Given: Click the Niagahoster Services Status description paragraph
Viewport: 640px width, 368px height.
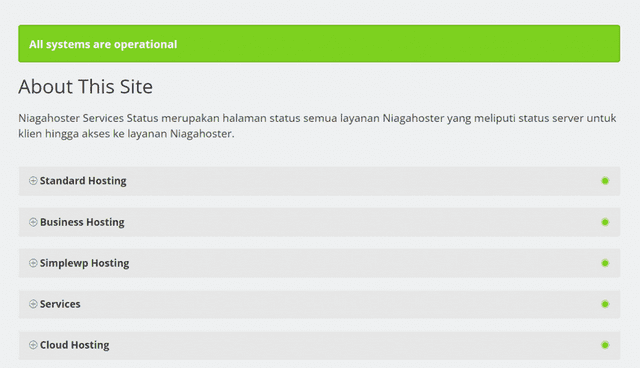Looking at the screenshot, I should tap(317, 126).
